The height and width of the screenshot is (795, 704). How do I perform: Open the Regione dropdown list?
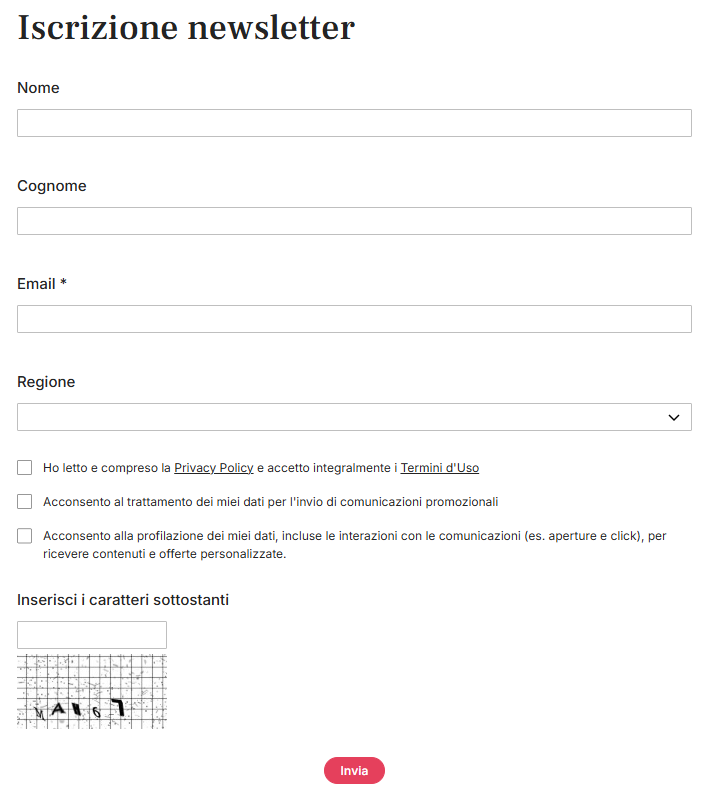pos(354,417)
